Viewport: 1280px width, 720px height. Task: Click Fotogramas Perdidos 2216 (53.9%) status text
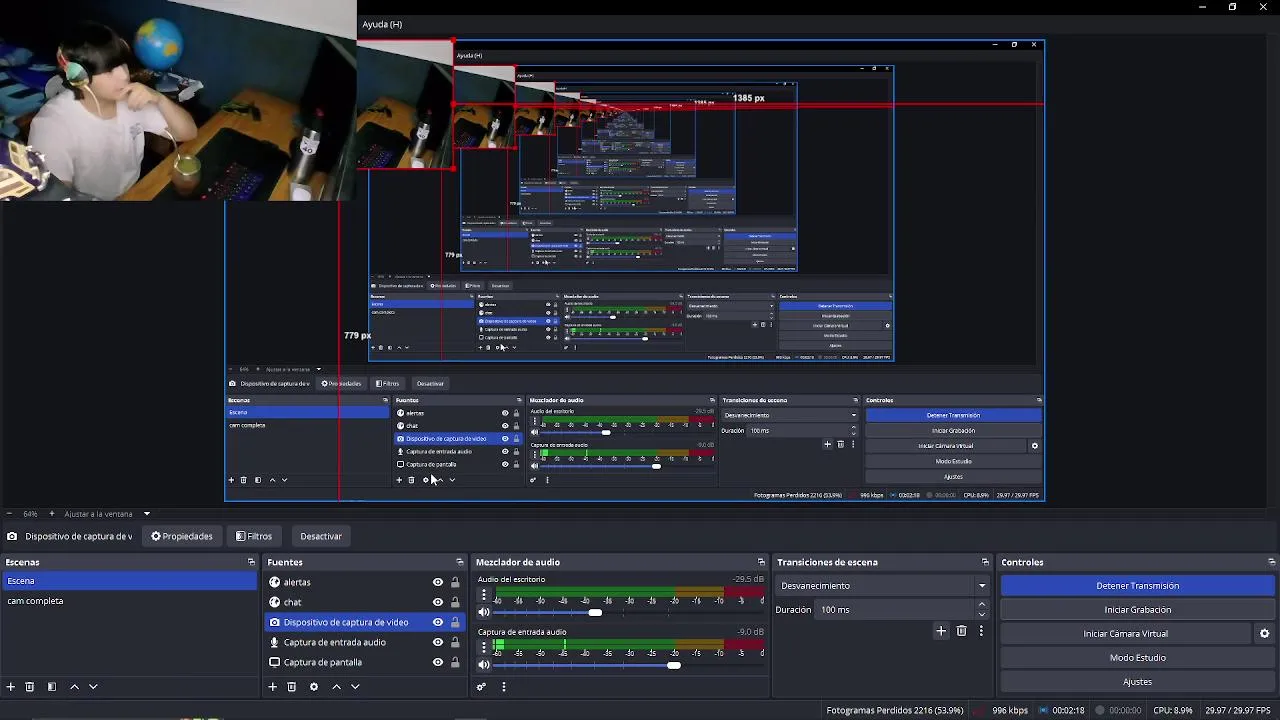pyautogui.click(x=894, y=711)
